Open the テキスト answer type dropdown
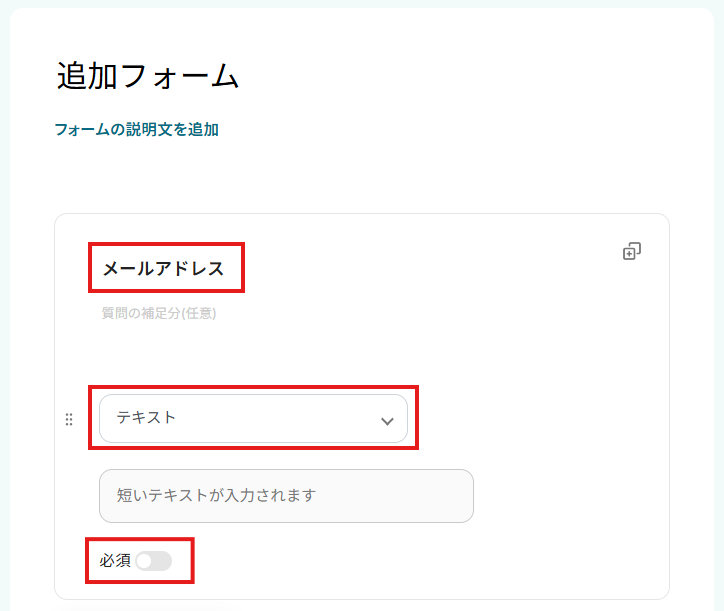 253,419
